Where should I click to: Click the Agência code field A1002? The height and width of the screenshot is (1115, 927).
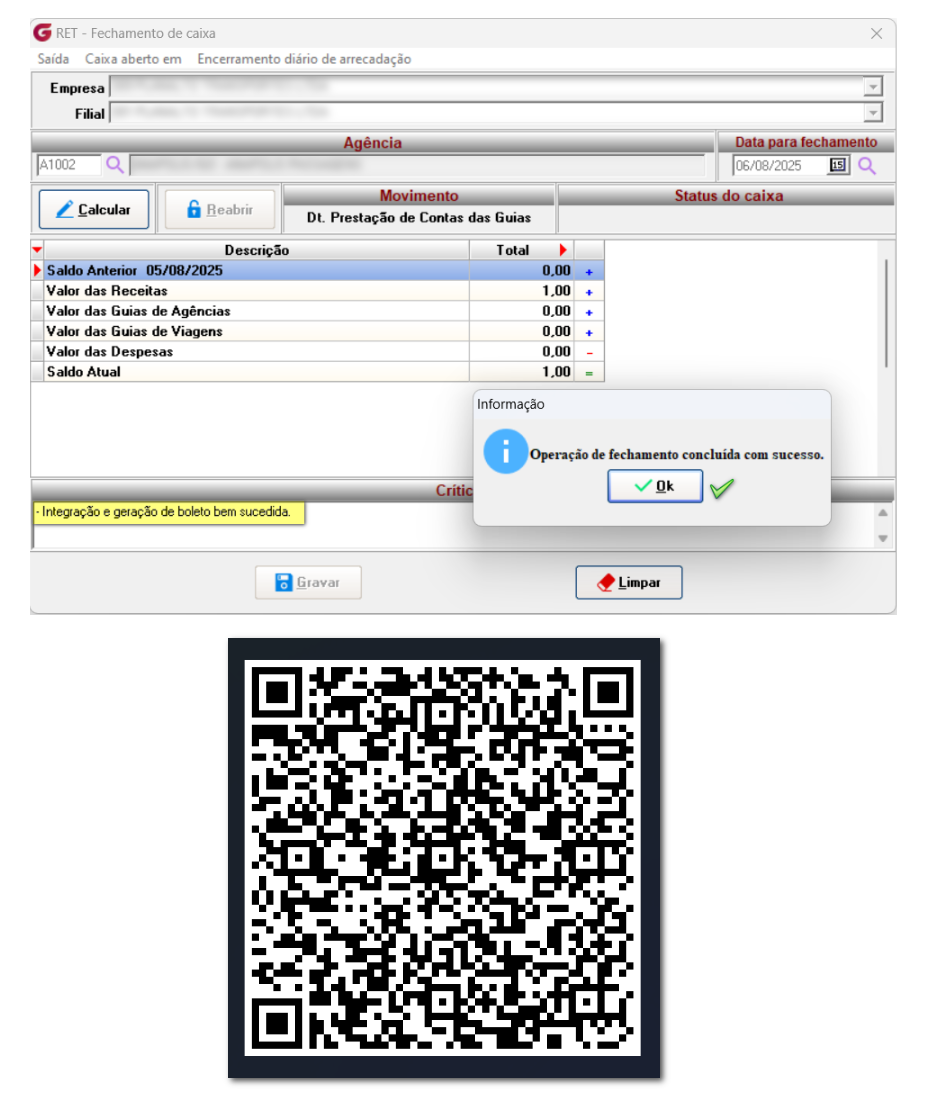coord(69,165)
